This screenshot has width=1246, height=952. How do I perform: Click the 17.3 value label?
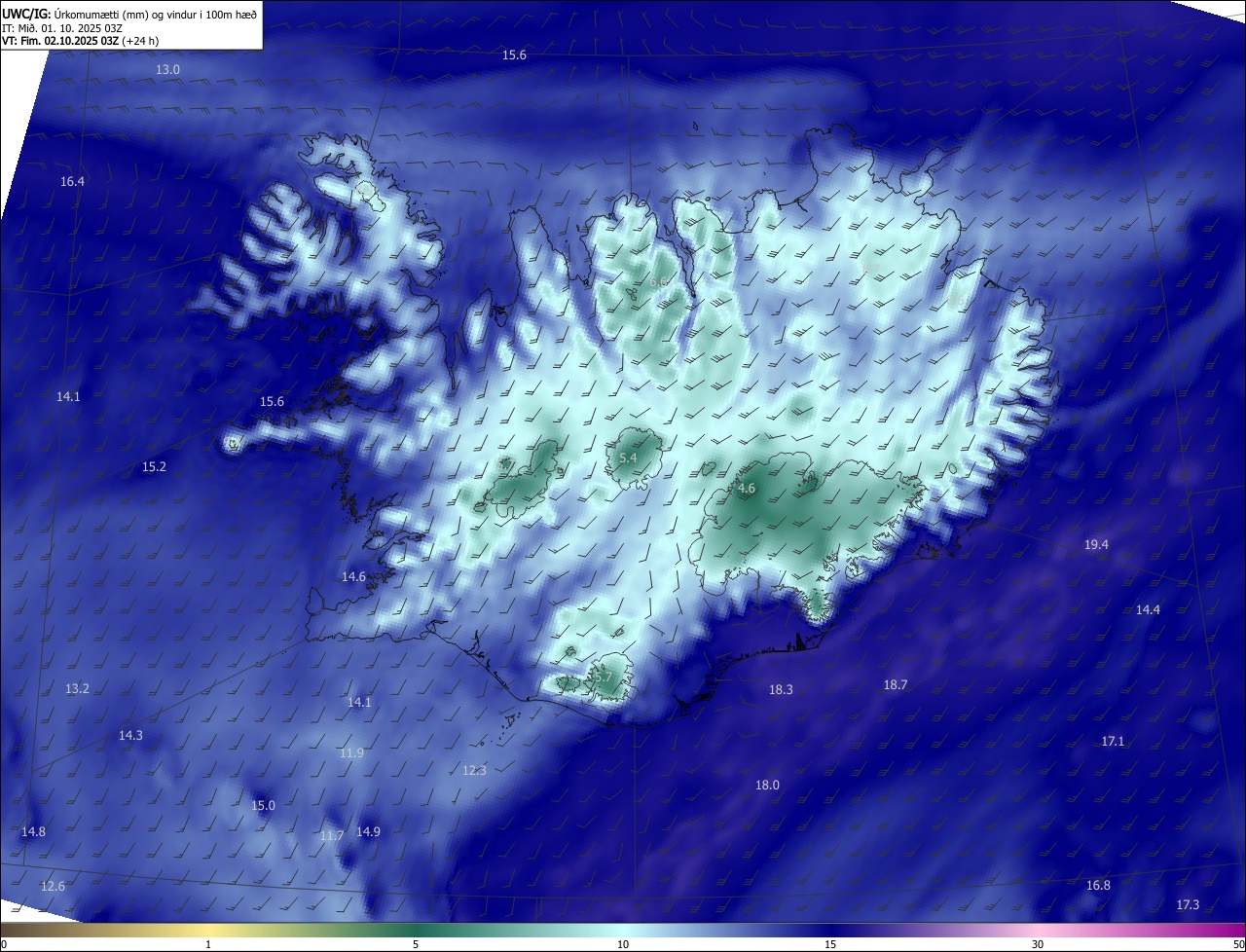(x=1188, y=905)
